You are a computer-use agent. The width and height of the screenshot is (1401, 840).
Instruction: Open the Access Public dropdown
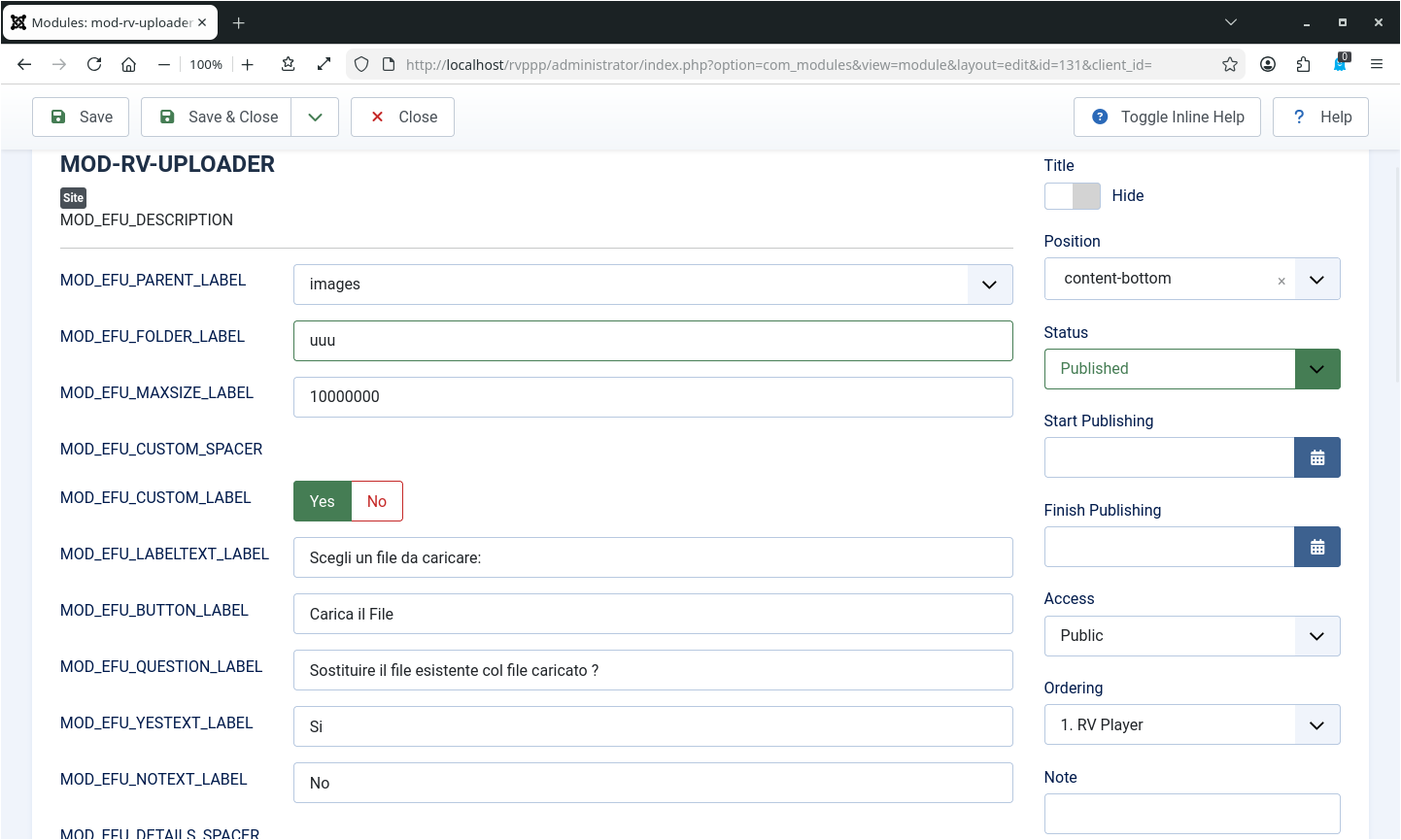[x=1191, y=636]
